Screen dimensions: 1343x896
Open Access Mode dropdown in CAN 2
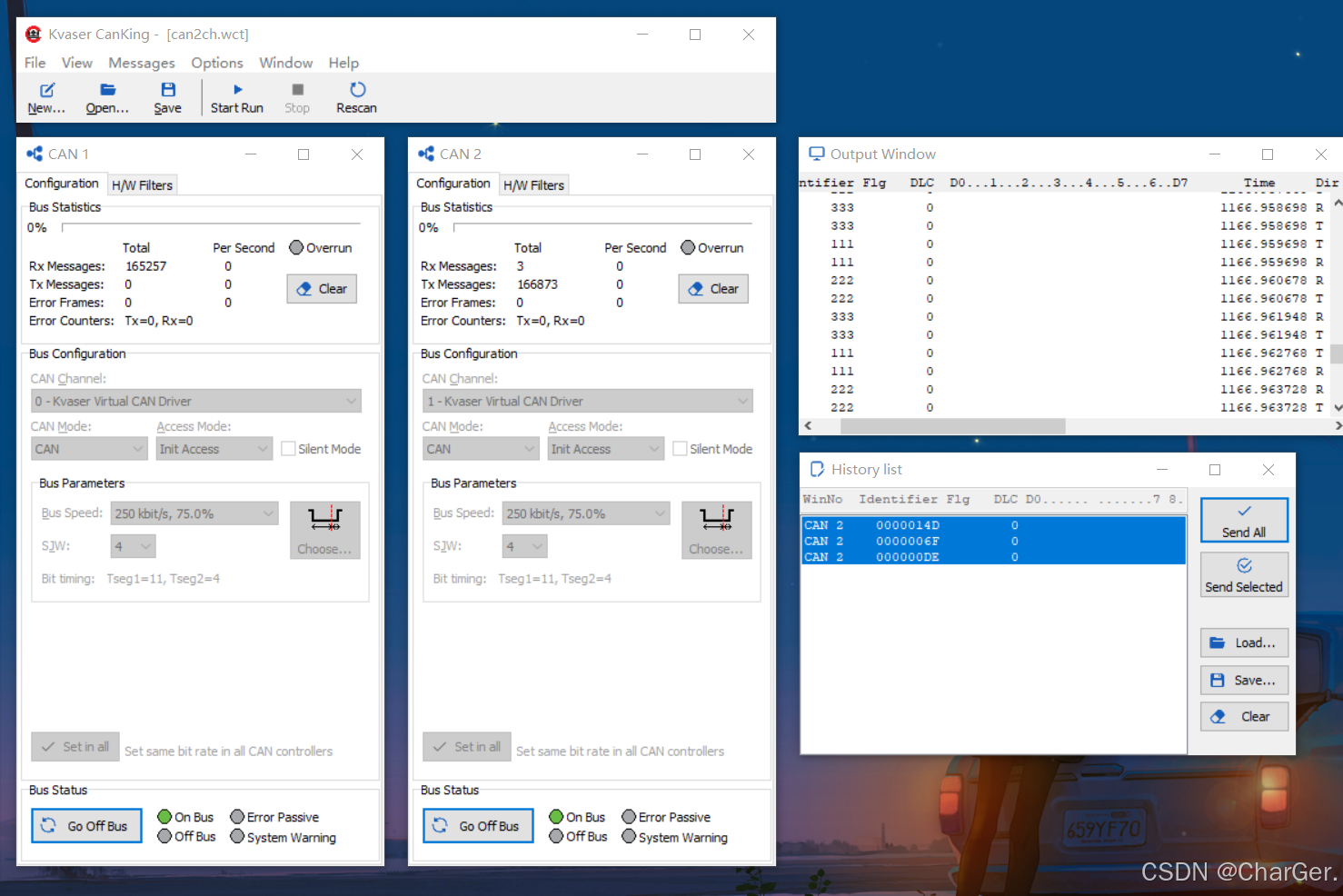tap(606, 449)
